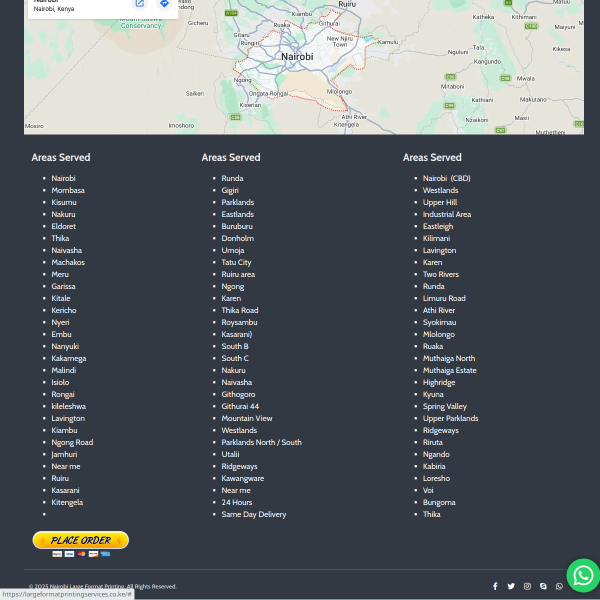Choose Machakos from areas list
600x600 pixels.
pos(68,262)
